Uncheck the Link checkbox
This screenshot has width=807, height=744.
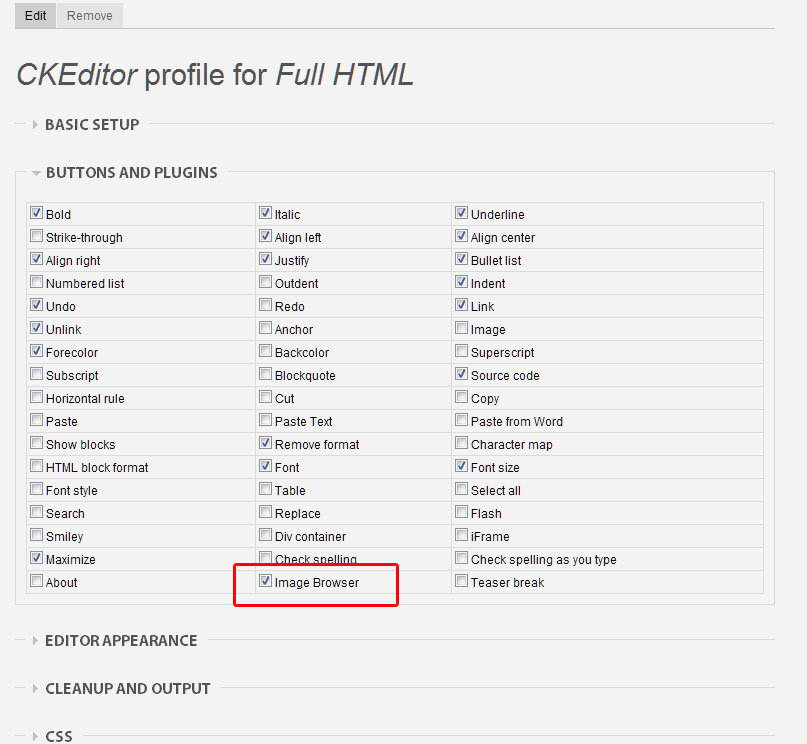point(462,305)
